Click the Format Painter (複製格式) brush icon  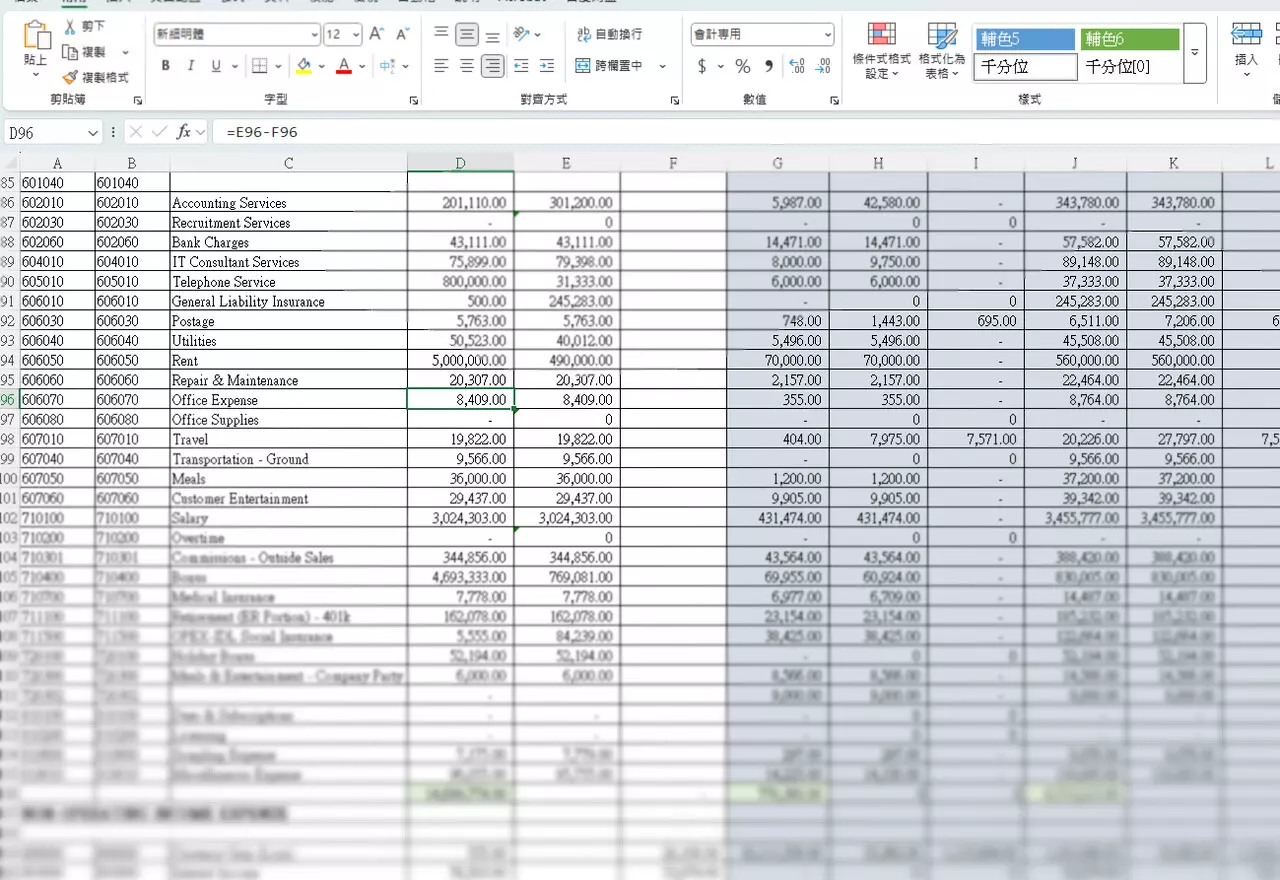coord(70,77)
